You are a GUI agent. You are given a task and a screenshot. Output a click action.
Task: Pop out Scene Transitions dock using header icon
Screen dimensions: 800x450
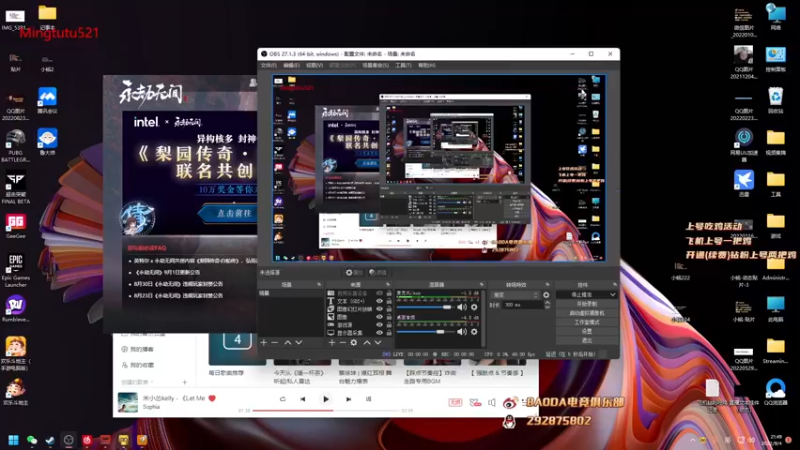547,284
